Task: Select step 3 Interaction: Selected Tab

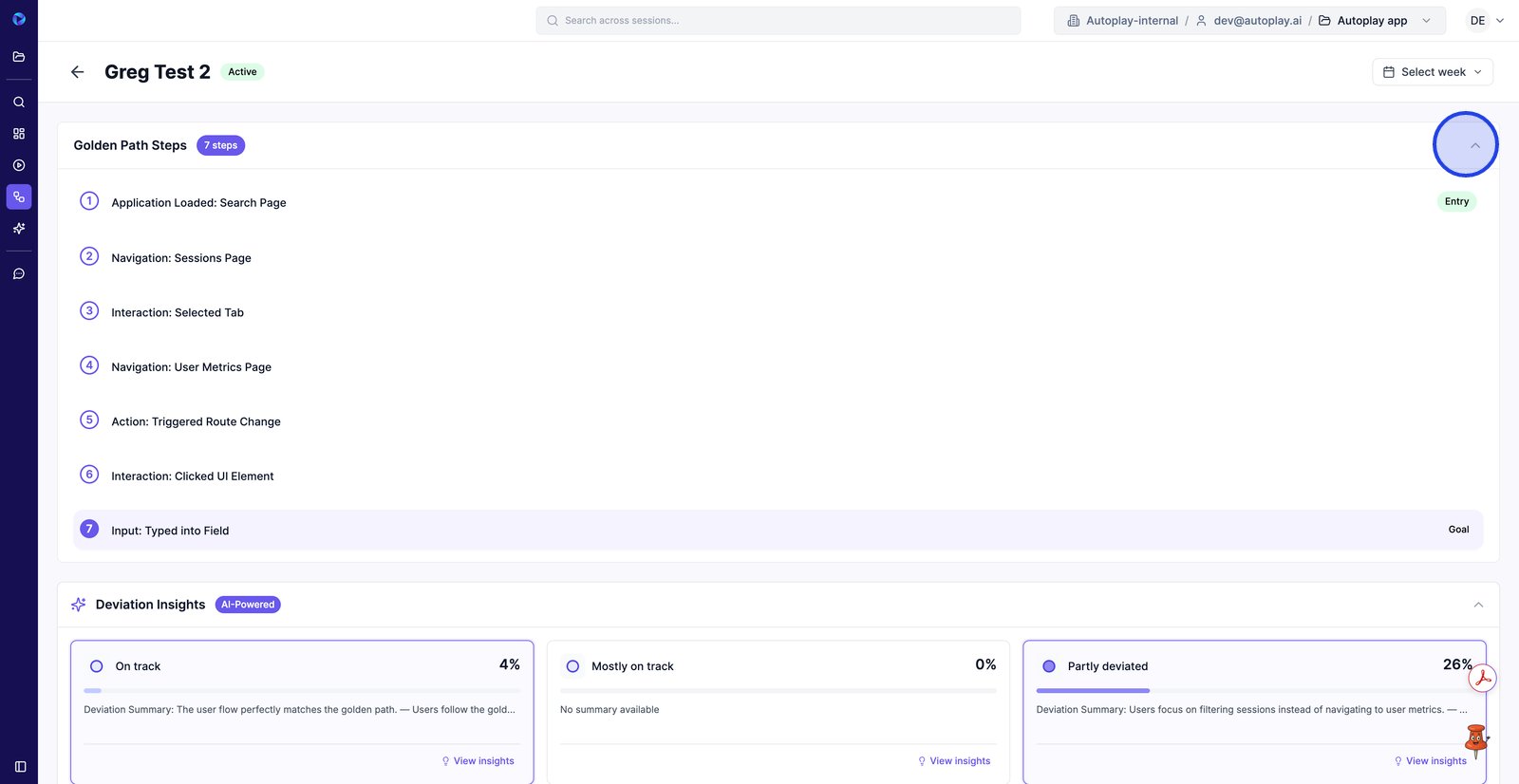Action: point(778,312)
